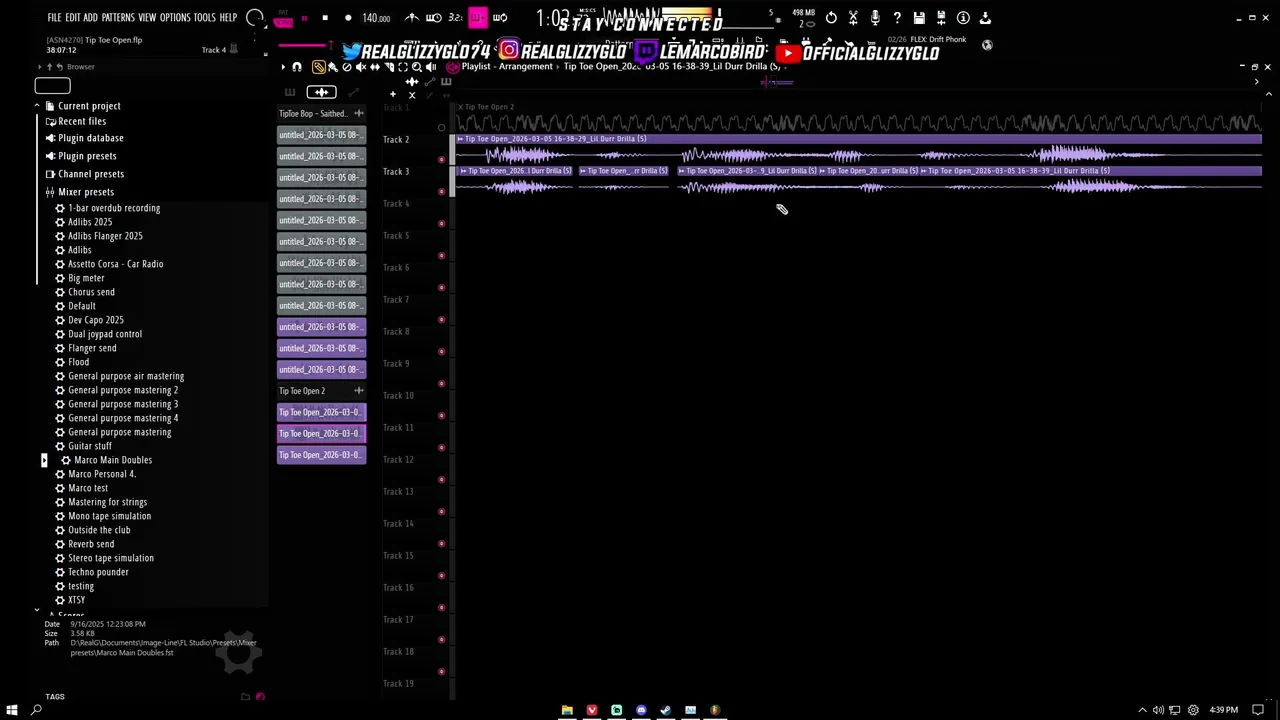The height and width of the screenshot is (720, 1280).
Task: Mute Track 5 using its pink dot
Action: click(442, 255)
